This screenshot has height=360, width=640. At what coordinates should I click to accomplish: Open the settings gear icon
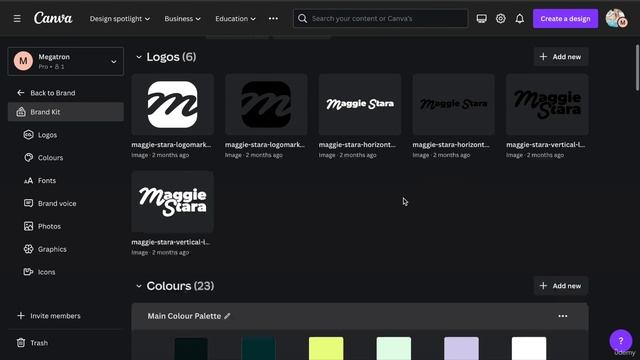[x=500, y=19]
